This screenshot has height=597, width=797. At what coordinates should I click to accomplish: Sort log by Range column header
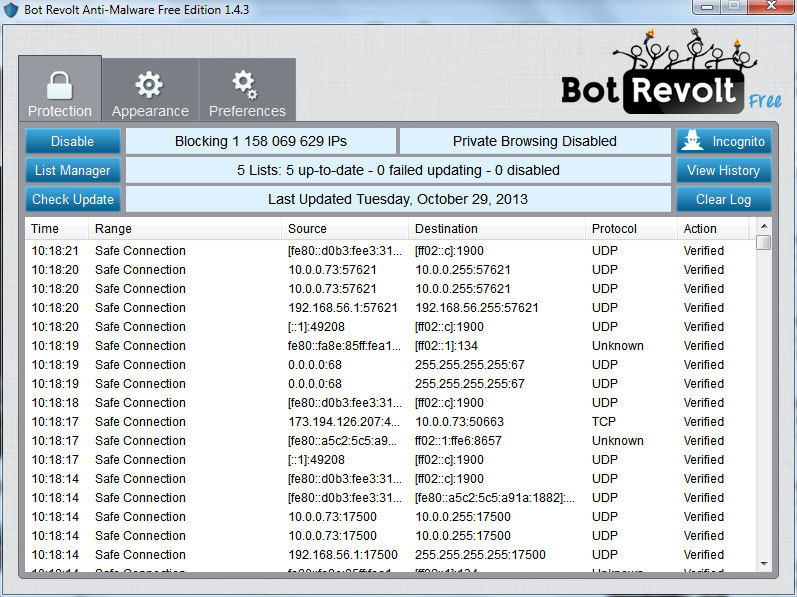tap(185, 229)
